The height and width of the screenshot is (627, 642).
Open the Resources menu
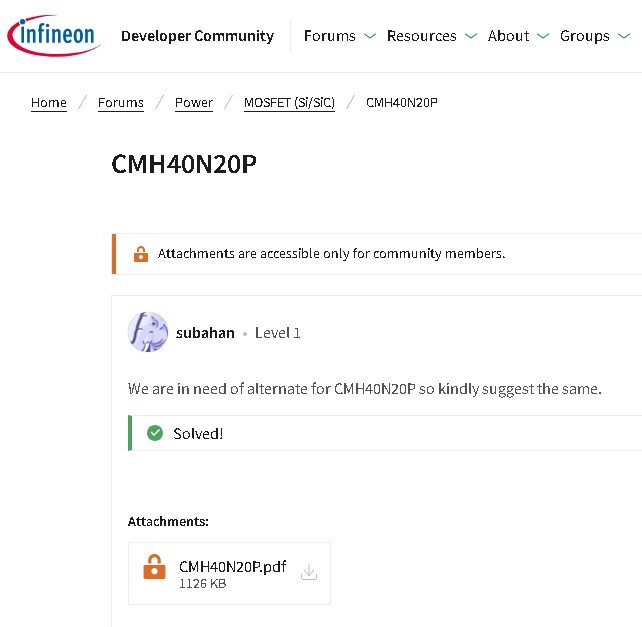tap(421, 36)
